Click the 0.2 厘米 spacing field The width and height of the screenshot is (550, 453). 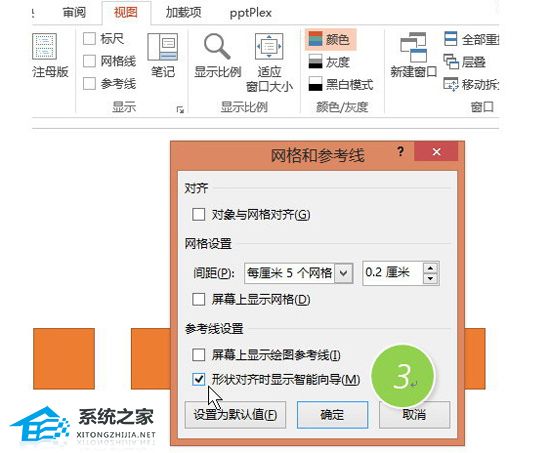[393, 273]
